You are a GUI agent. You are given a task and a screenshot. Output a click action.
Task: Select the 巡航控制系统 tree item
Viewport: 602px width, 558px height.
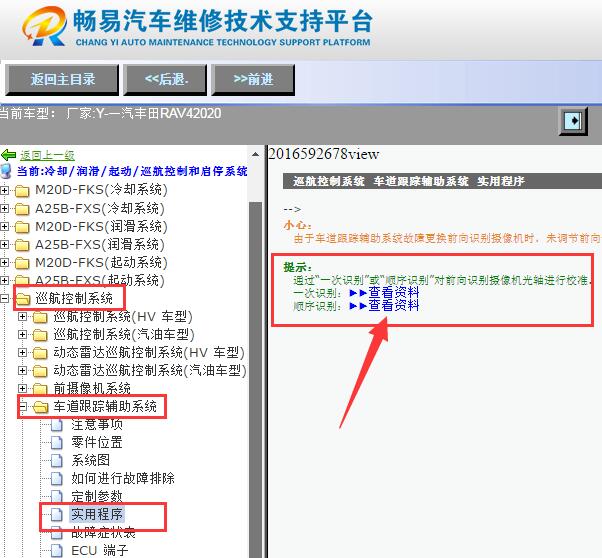pos(74,298)
